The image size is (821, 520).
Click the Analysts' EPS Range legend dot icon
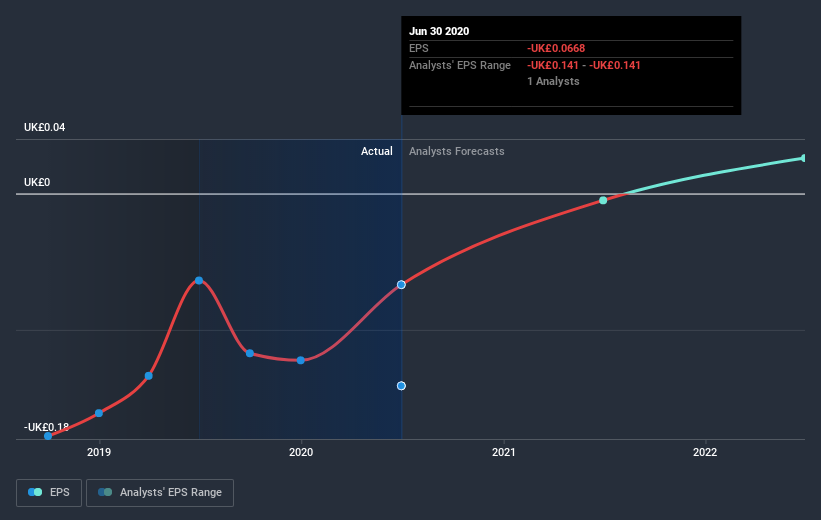pos(105,492)
